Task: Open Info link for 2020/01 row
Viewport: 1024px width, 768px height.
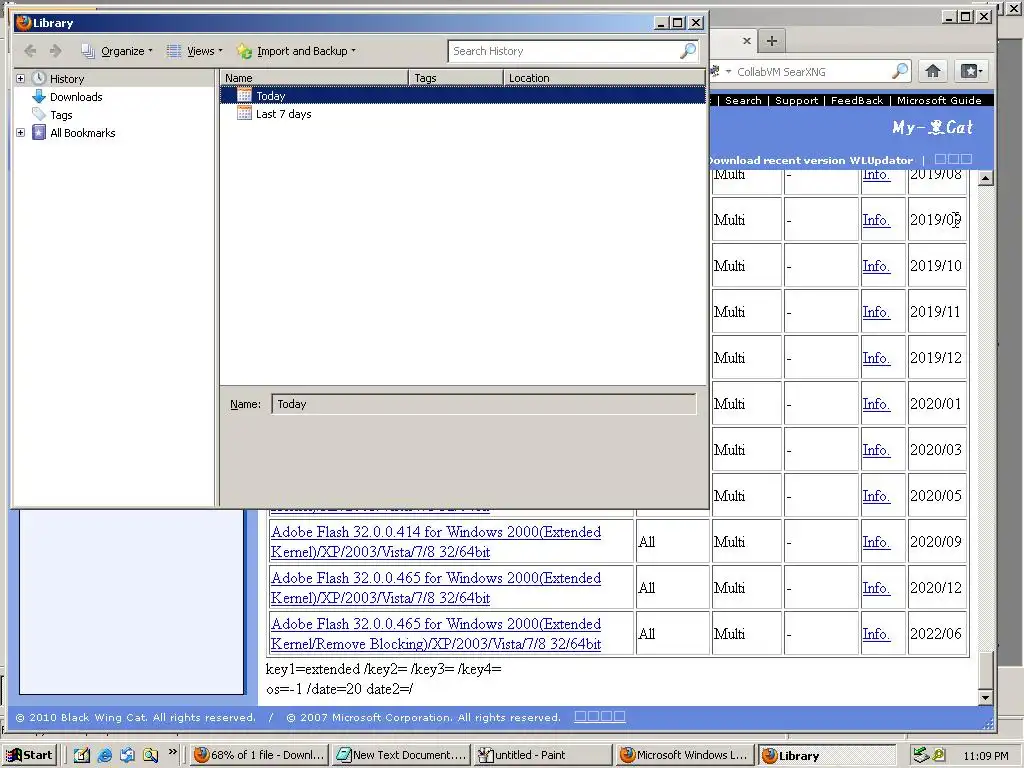Action: tap(876, 404)
